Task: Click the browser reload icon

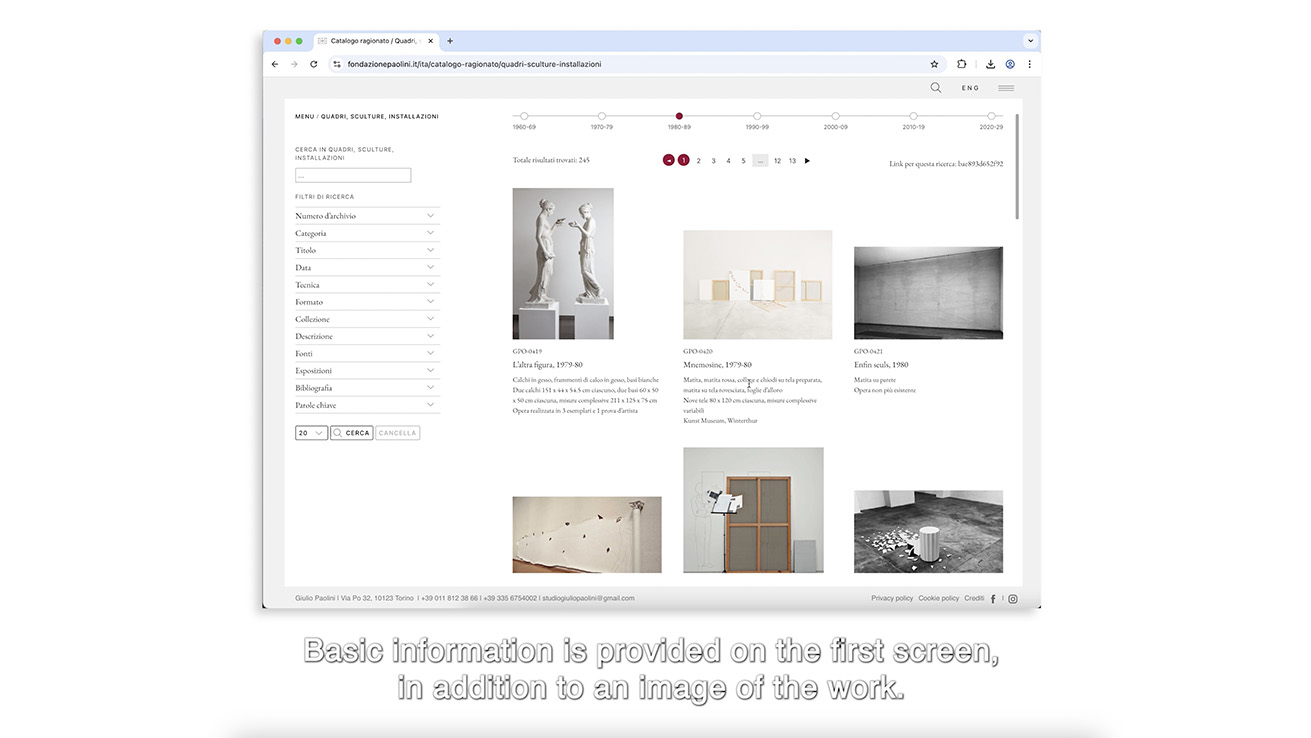Action: 313,63
